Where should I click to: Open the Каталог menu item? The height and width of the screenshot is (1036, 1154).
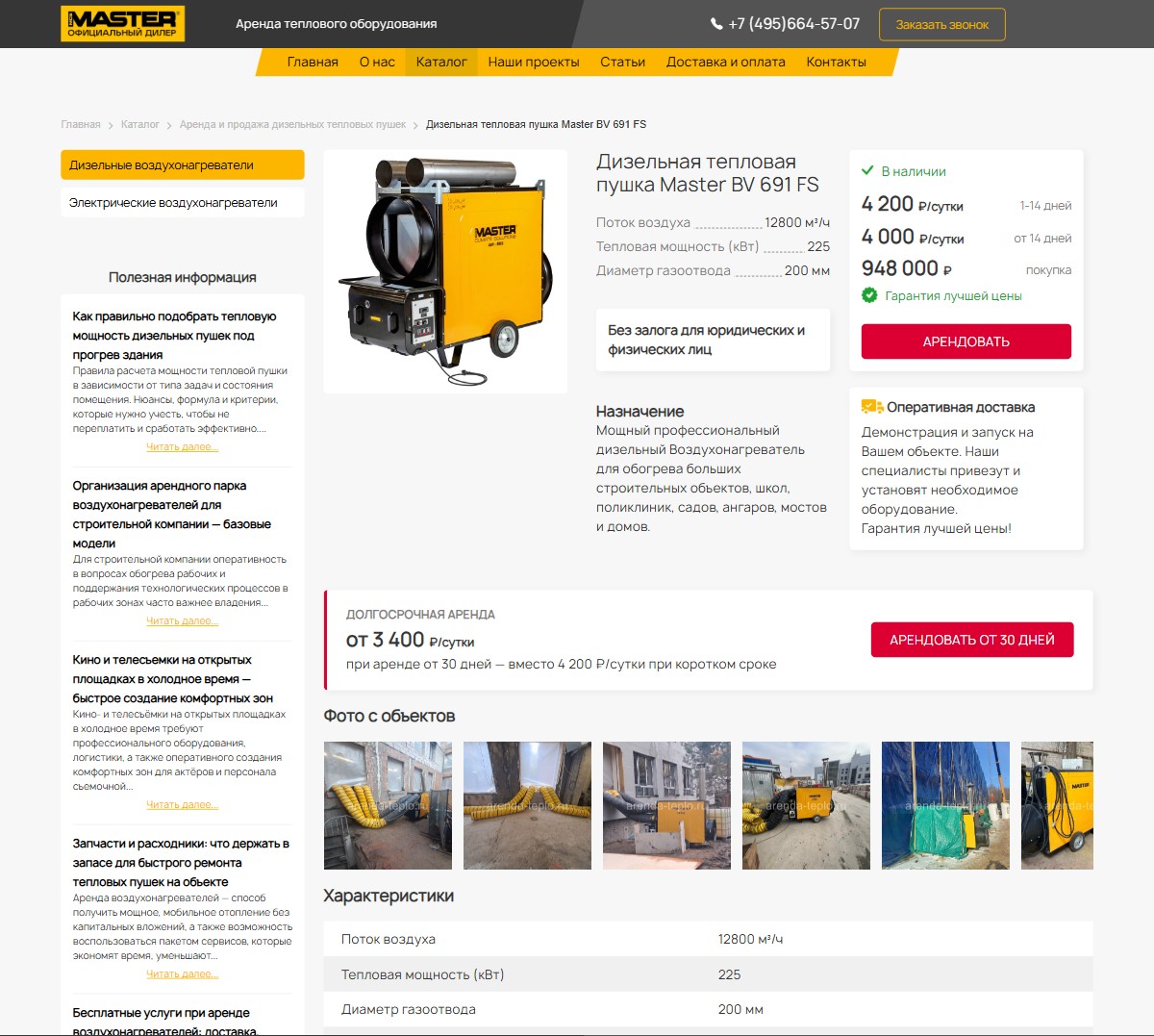tap(441, 62)
